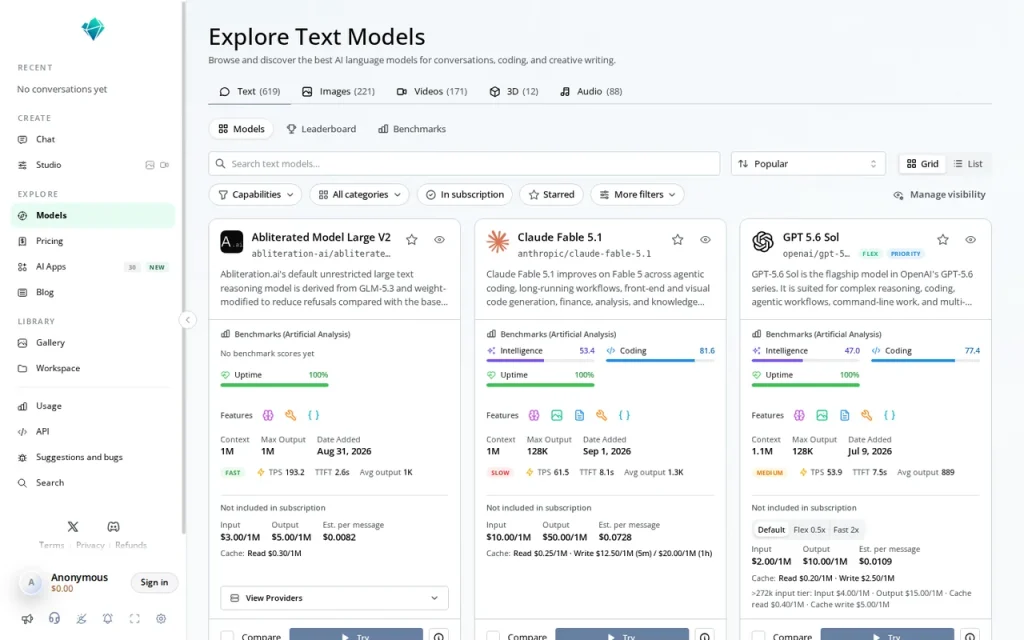Expand the More filters dropdown
The height and width of the screenshot is (640, 1024).
pyautogui.click(x=637, y=195)
